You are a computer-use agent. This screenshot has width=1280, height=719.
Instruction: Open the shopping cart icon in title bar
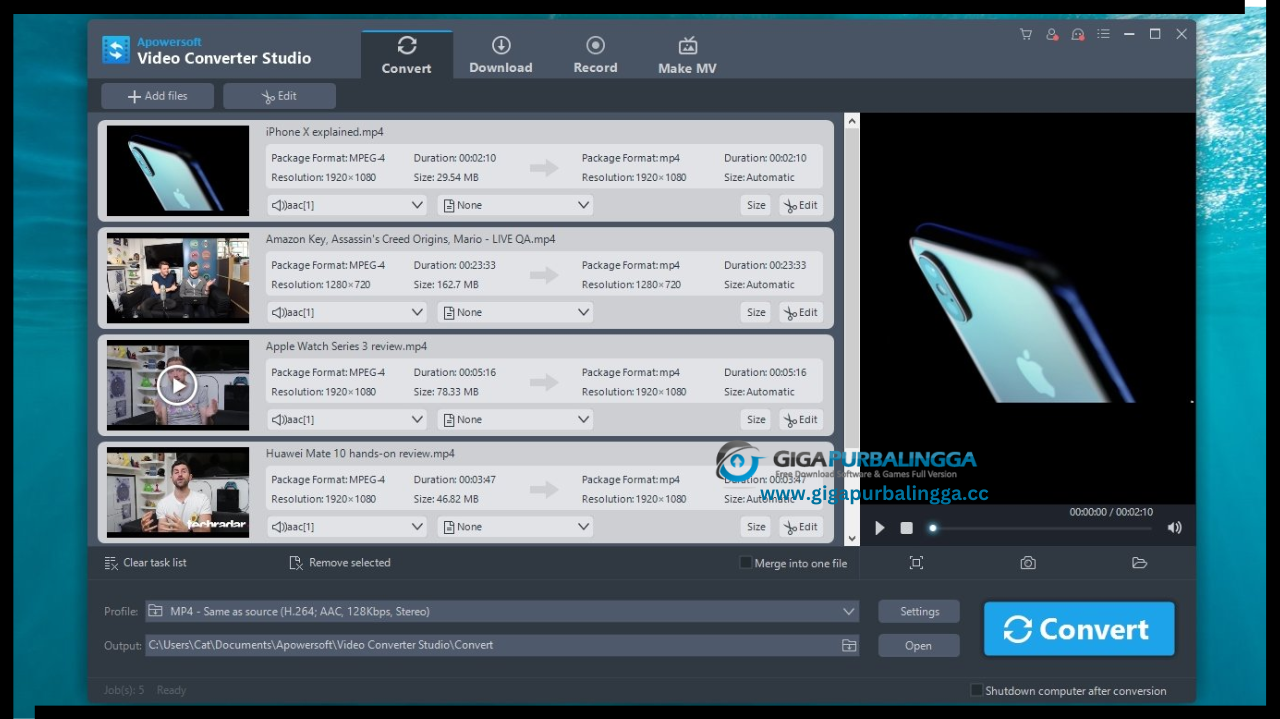[1026, 34]
